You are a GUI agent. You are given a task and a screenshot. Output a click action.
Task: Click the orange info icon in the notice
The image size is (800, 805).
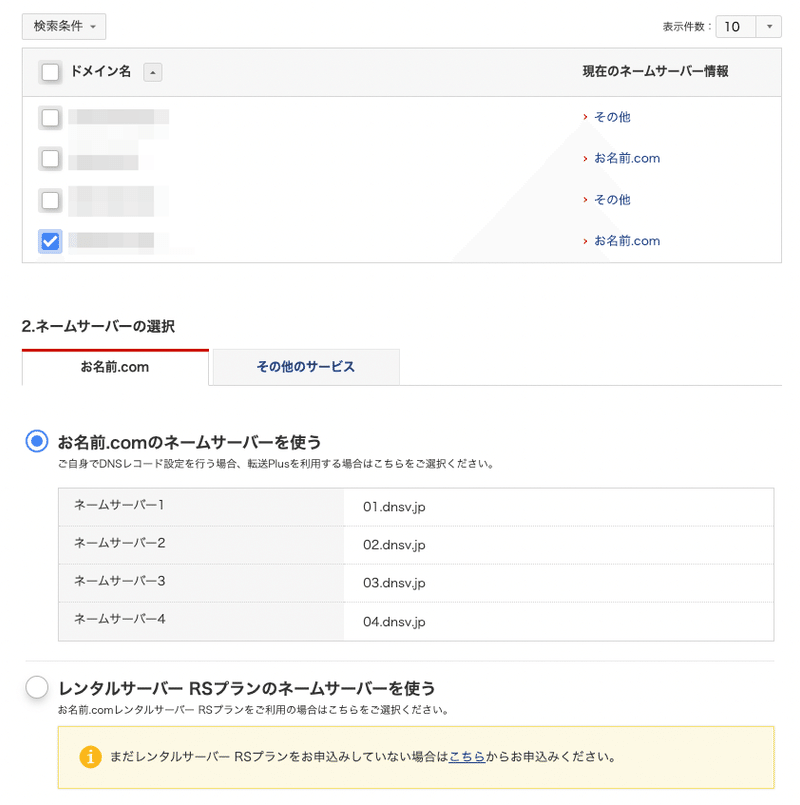pyautogui.click(x=90, y=757)
